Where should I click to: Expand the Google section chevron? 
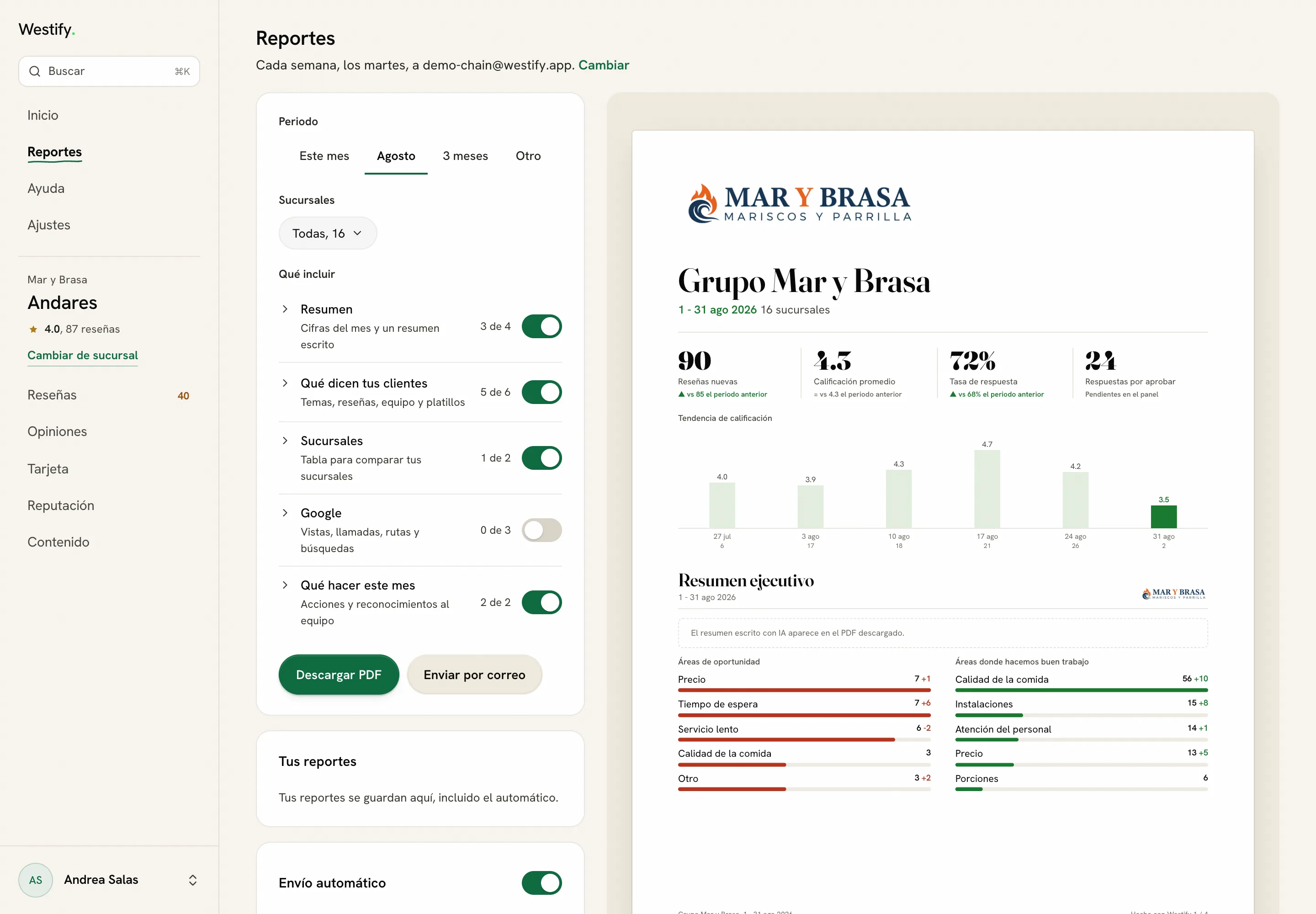285,513
